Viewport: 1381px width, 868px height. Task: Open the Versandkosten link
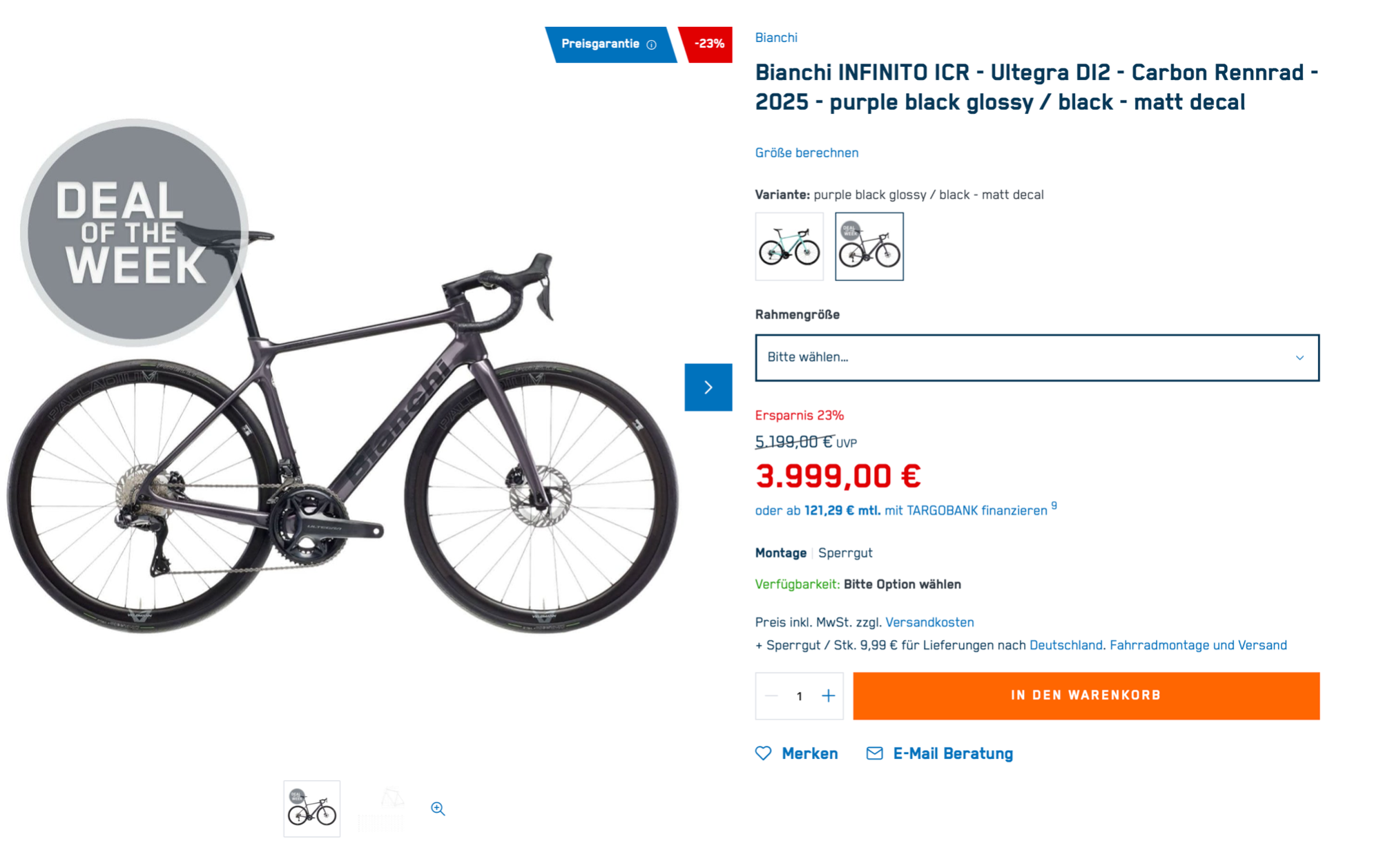pyautogui.click(x=929, y=622)
